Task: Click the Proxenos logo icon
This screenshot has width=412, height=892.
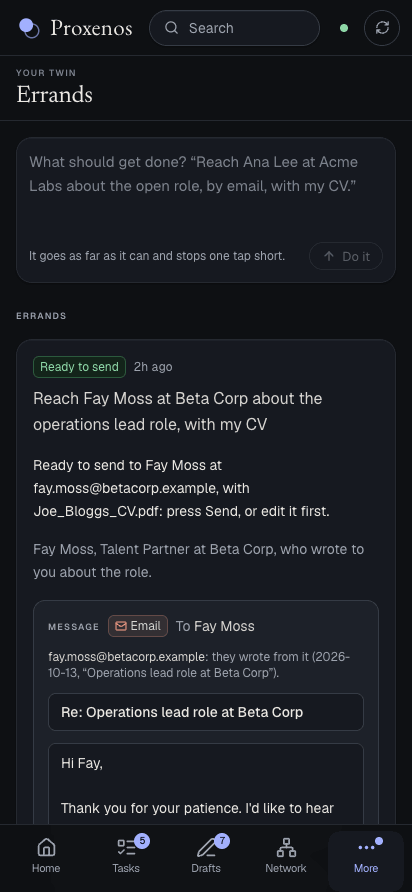Action: 29,28
